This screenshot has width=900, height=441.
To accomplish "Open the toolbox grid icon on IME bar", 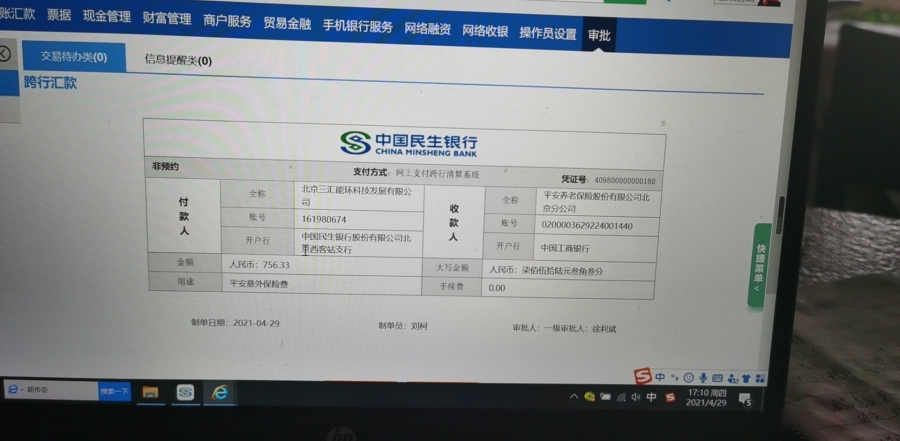I will 760,379.
